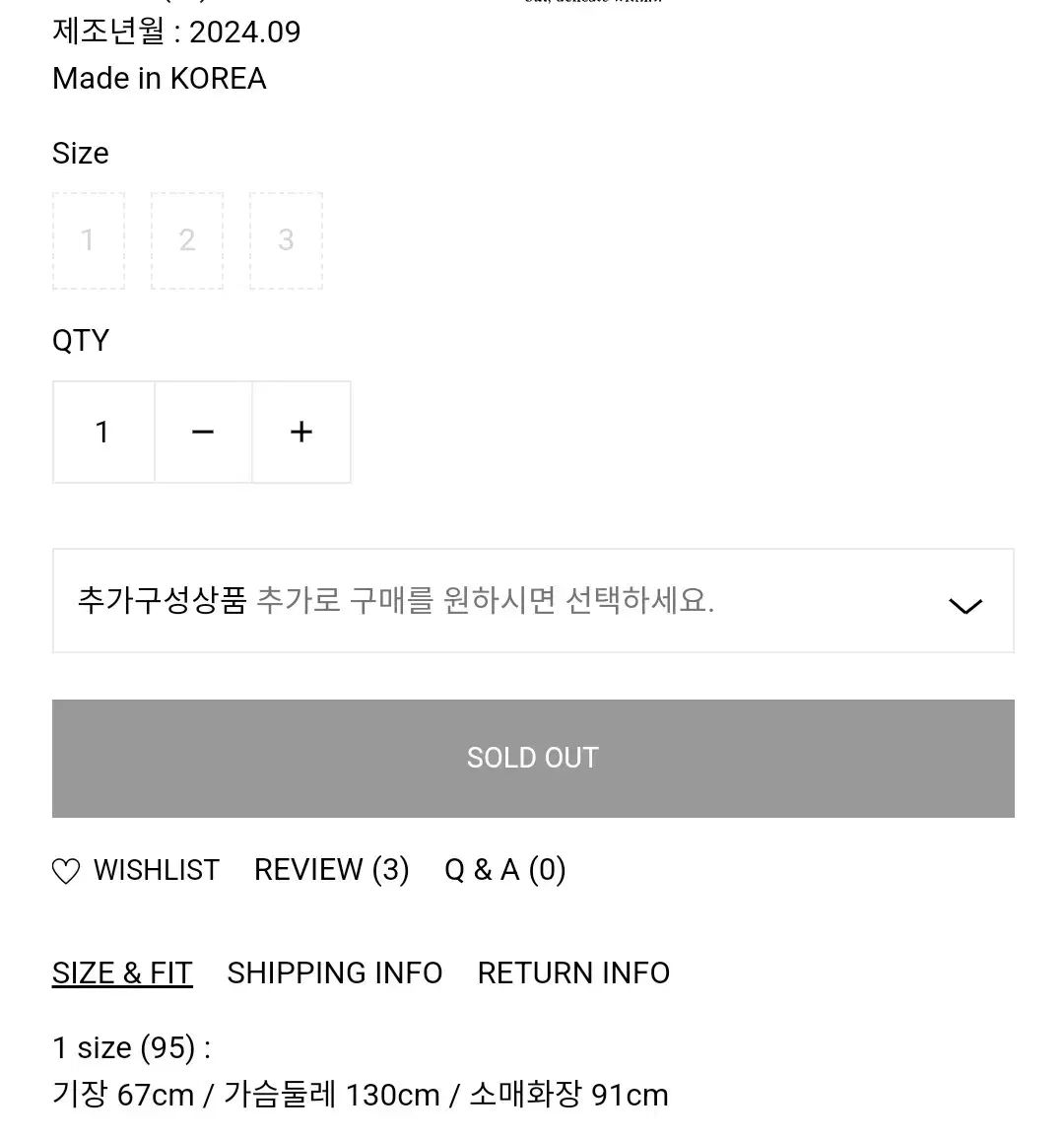Choose size option 3
Viewport: 1064px width, 1138px height.
(x=286, y=240)
